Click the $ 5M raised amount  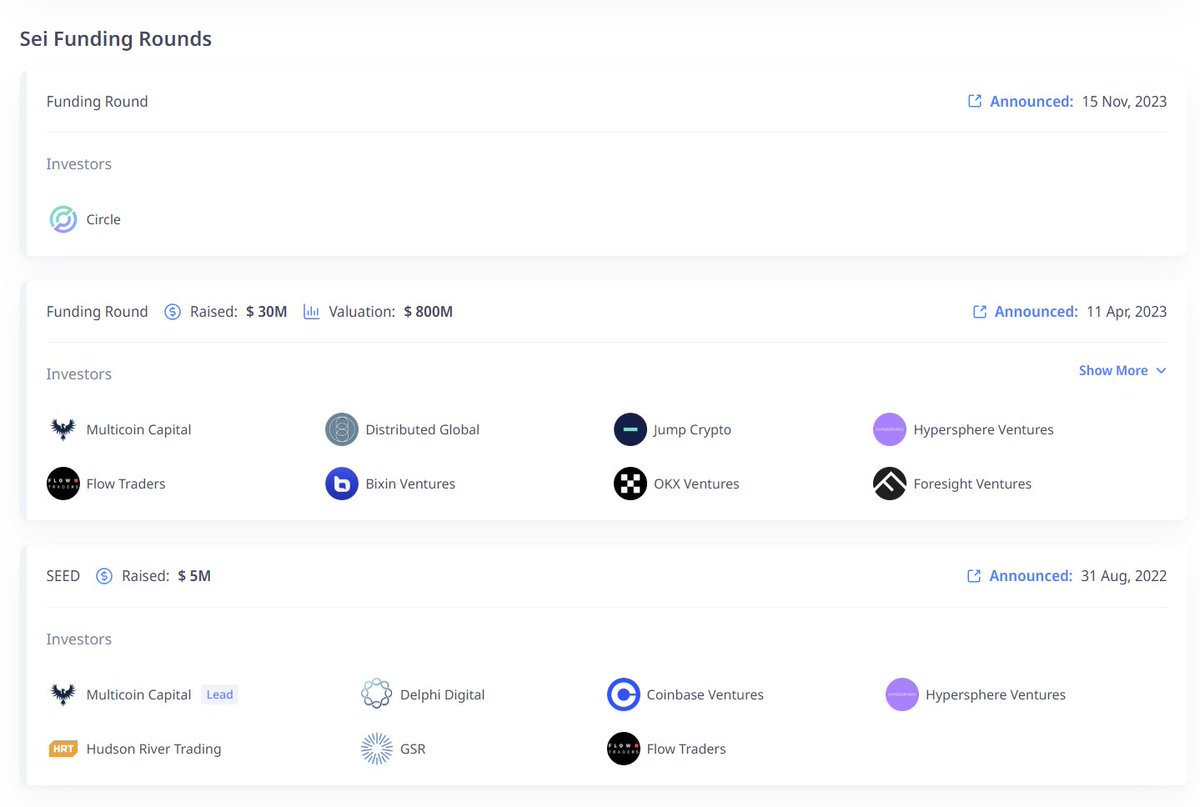[x=194, y=576]
